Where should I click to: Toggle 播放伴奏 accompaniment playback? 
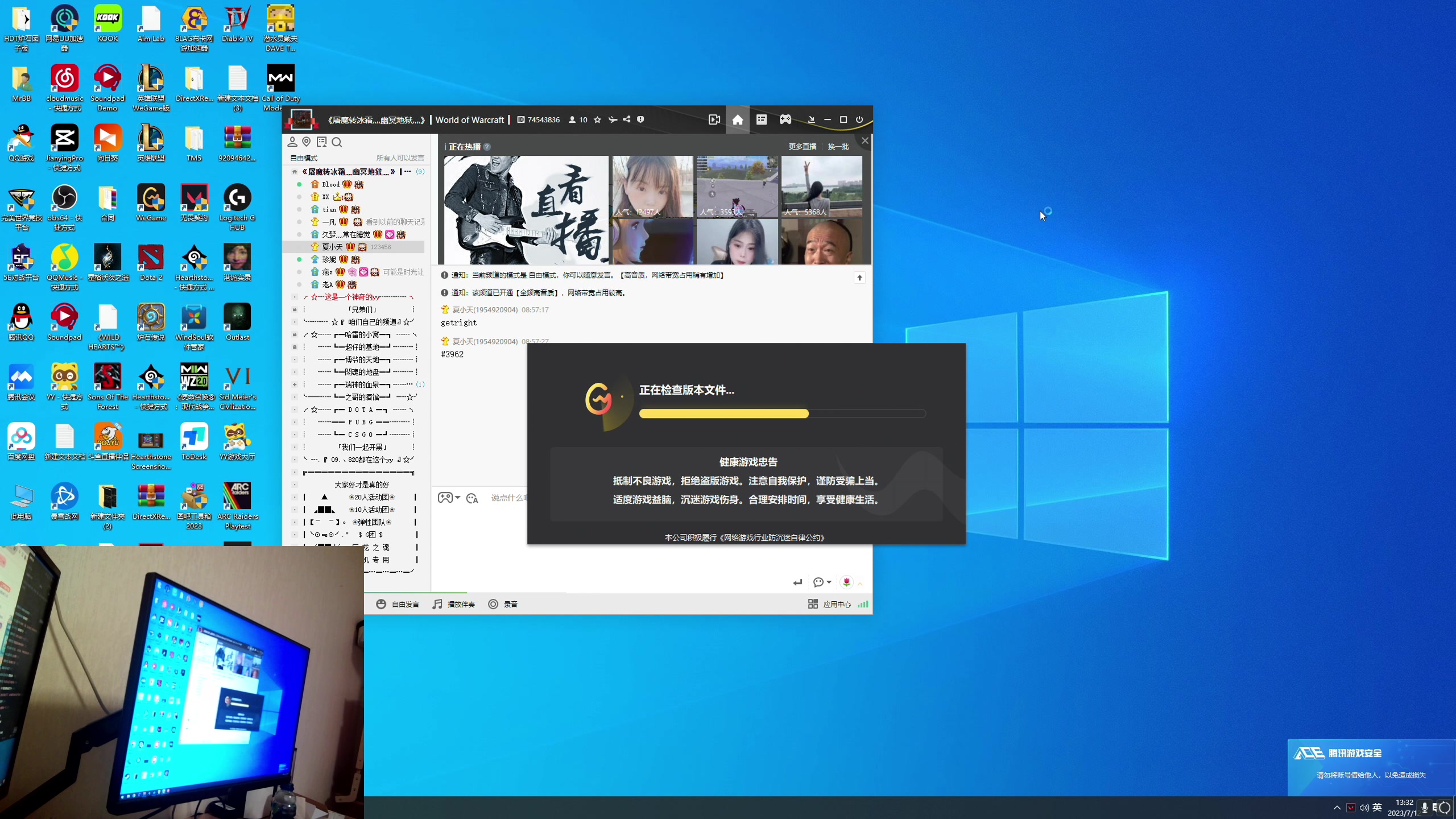[453, 604]
